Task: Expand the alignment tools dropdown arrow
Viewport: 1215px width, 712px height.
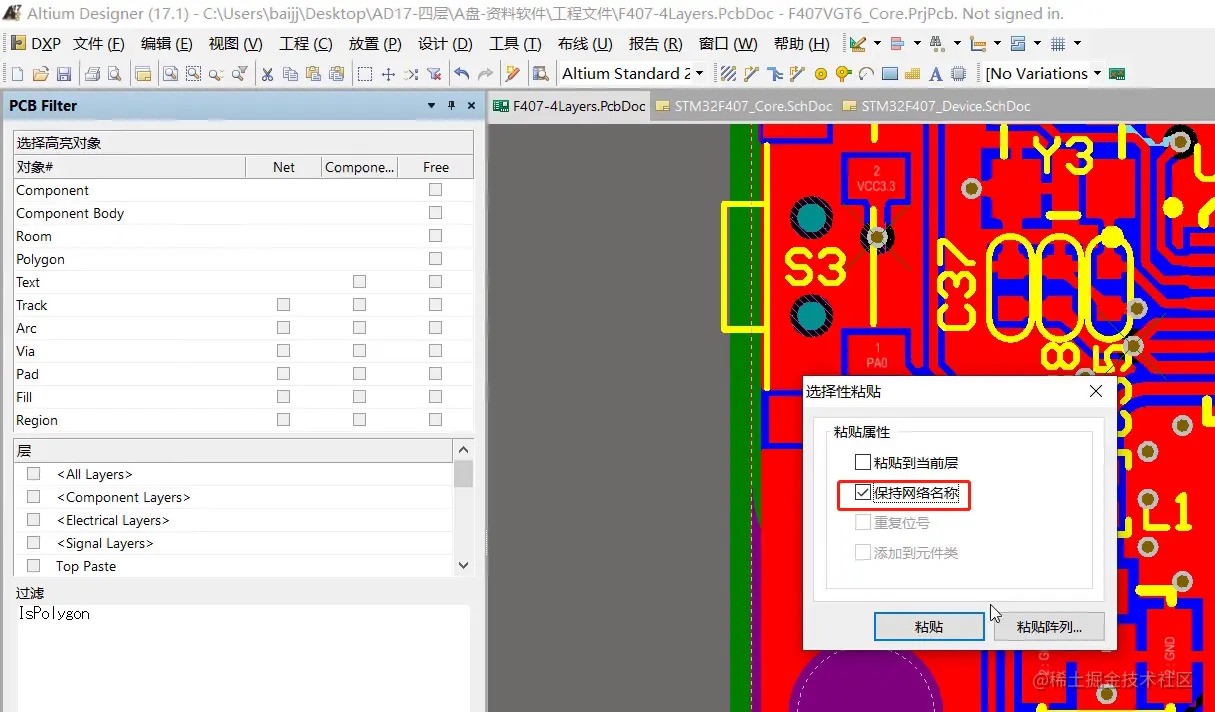Action: tap(917, 44)
